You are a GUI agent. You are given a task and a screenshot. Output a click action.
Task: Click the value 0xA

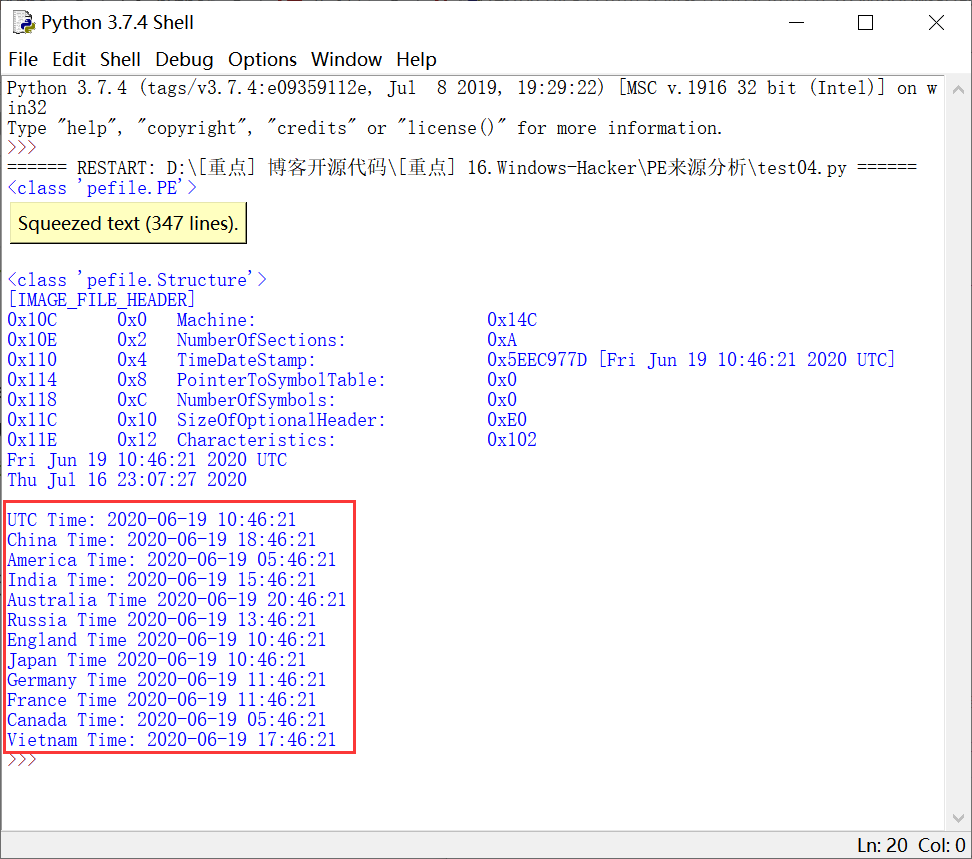501,340
